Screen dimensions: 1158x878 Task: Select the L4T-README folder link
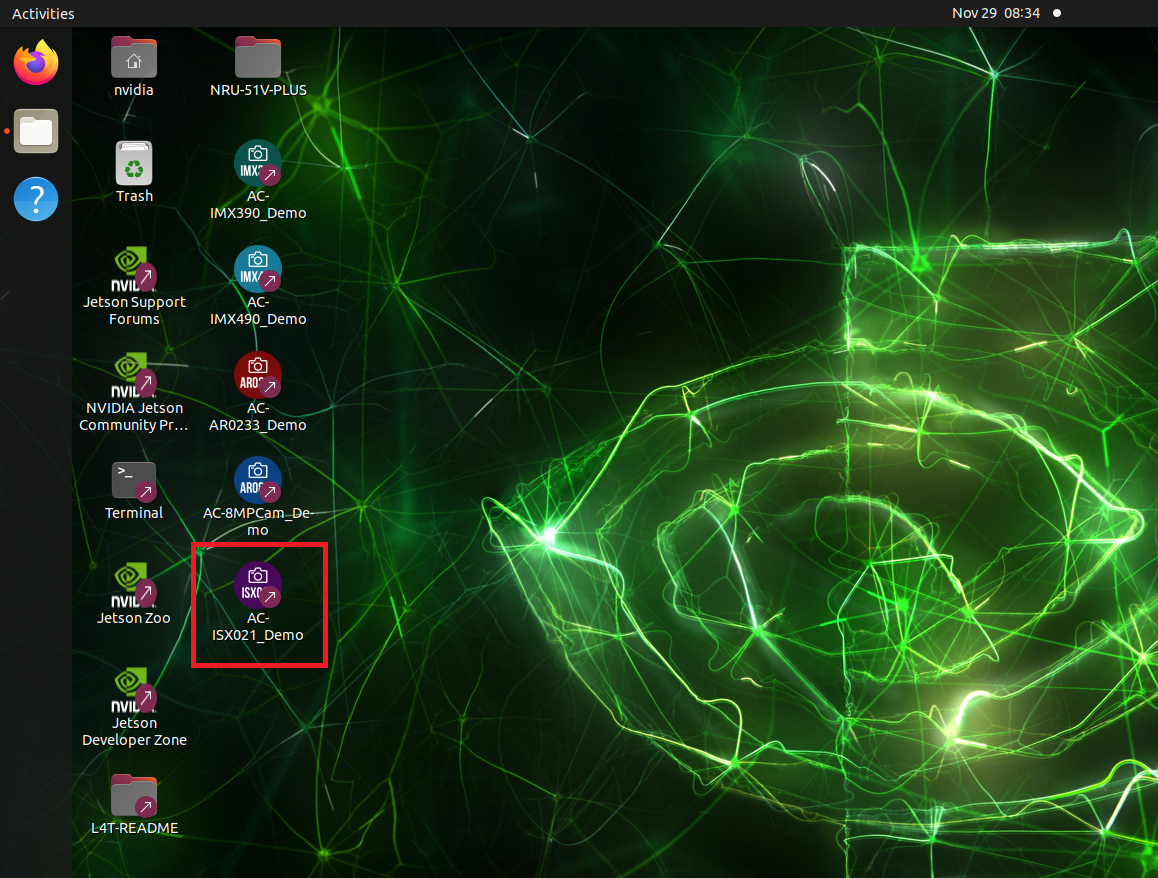pyautogui.click(x=134, y=796)
